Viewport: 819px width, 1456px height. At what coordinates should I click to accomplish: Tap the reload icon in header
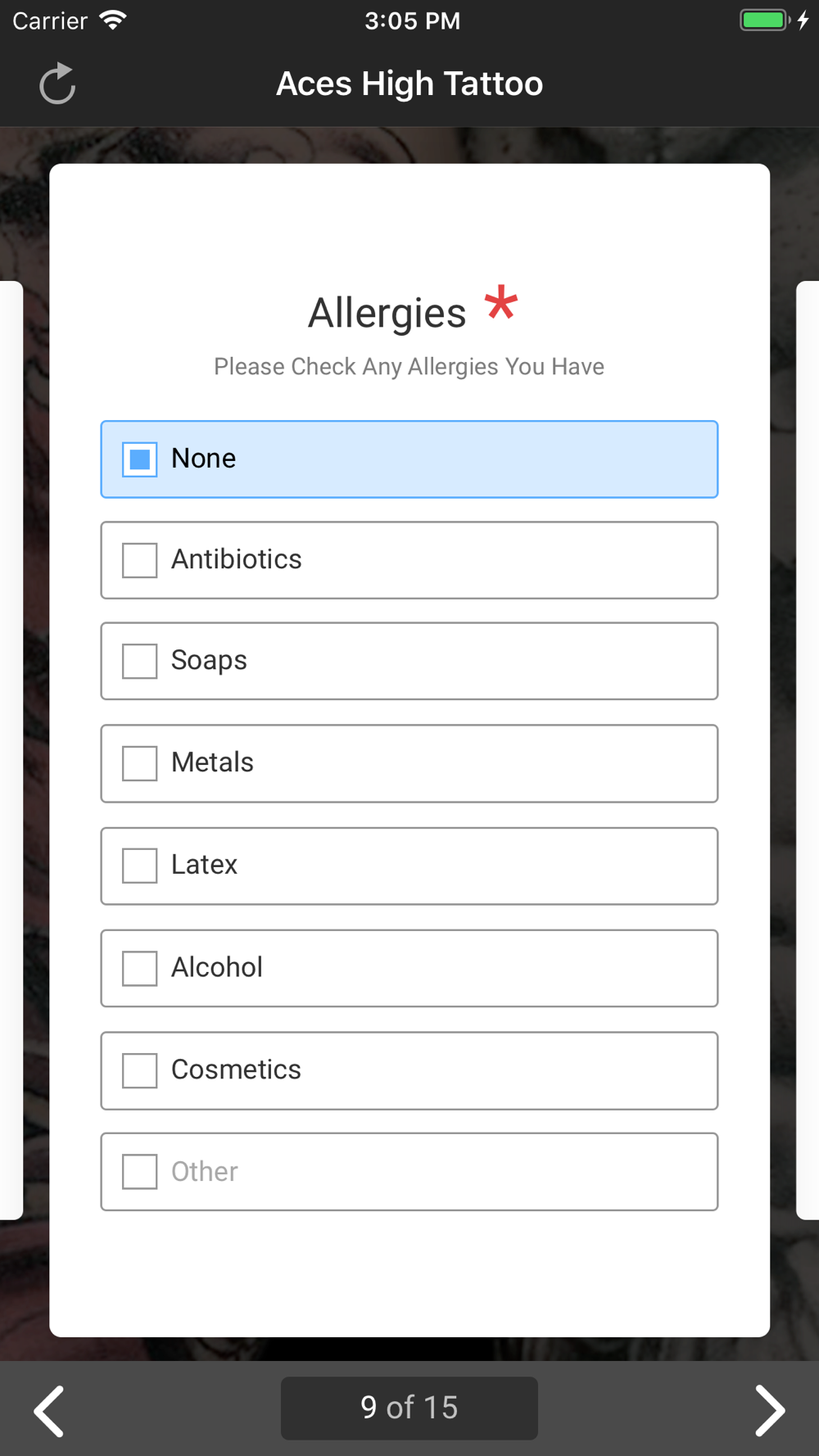coord(57,84)
